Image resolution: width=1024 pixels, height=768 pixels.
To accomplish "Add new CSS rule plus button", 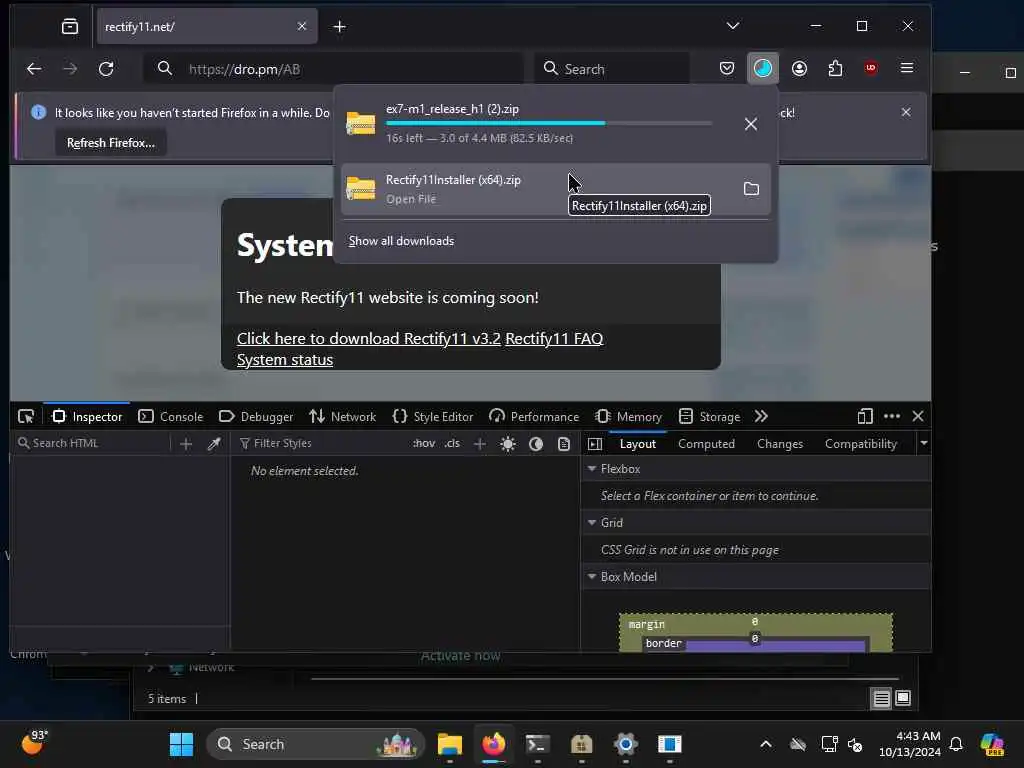I will 479,444.
